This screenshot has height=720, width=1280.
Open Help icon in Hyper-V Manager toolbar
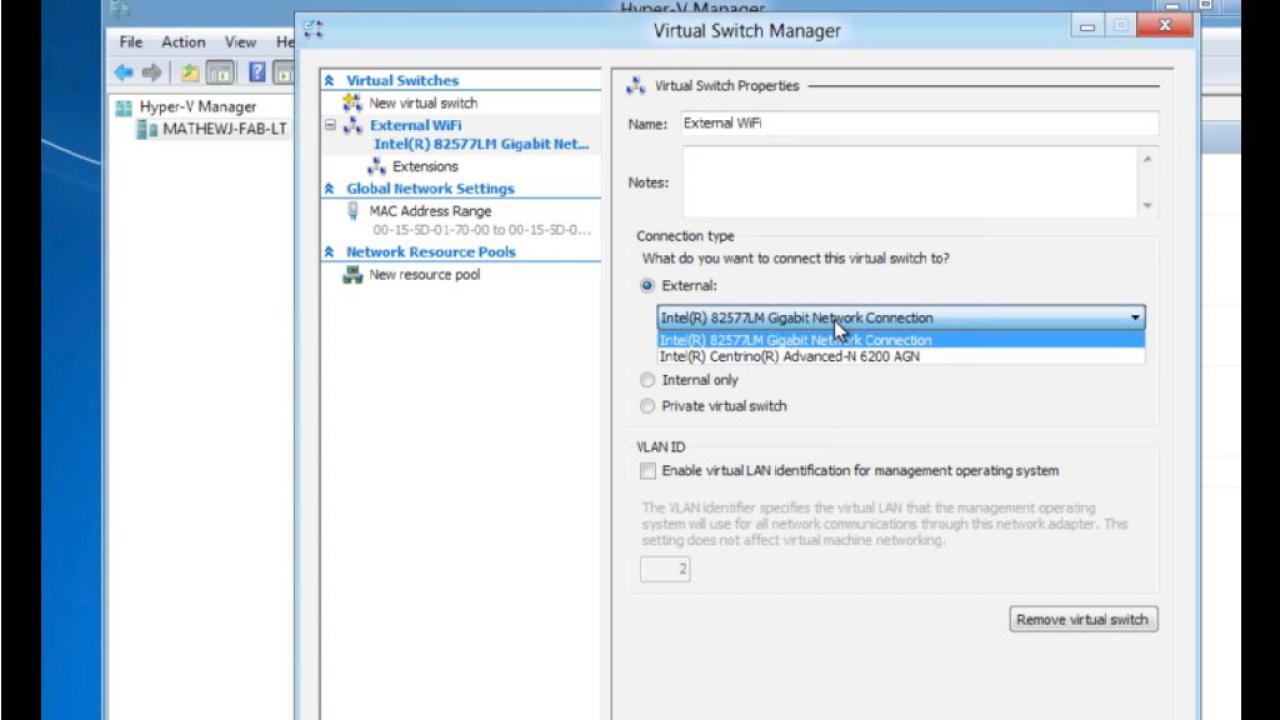click(257, 72)
